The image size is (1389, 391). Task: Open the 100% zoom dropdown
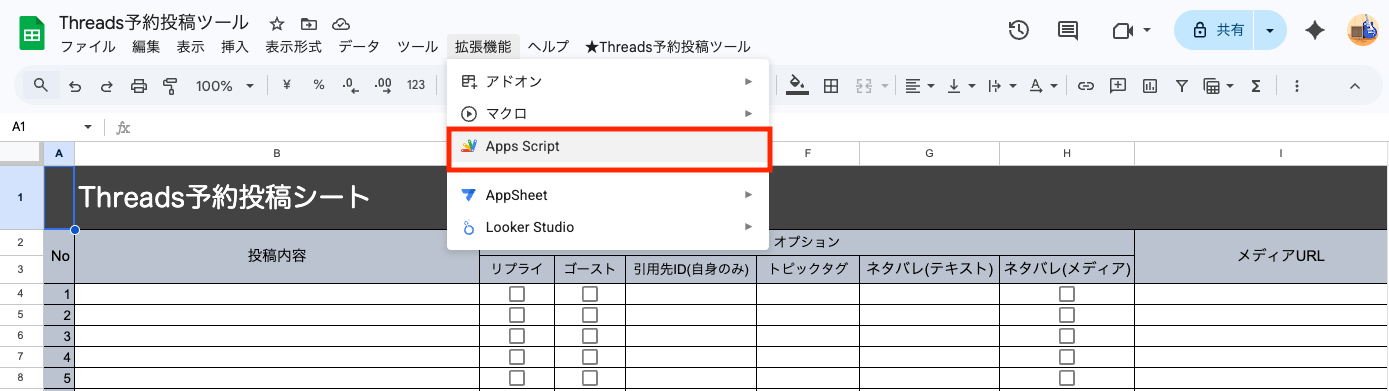pos(225,86)
